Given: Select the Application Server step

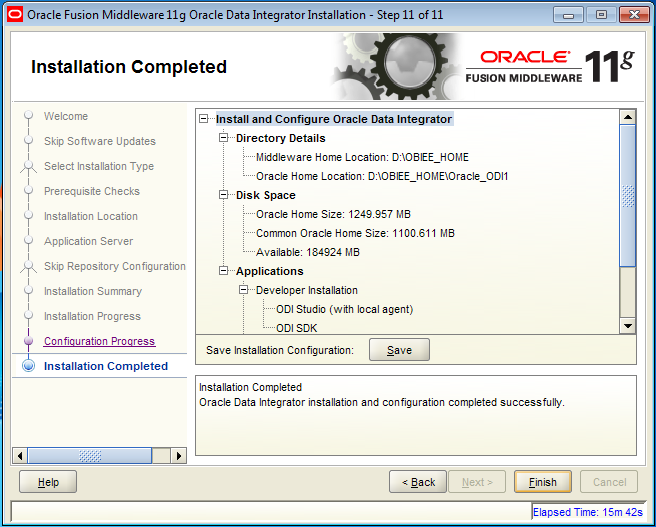Looking at the screenshot, I should (89, 241).
